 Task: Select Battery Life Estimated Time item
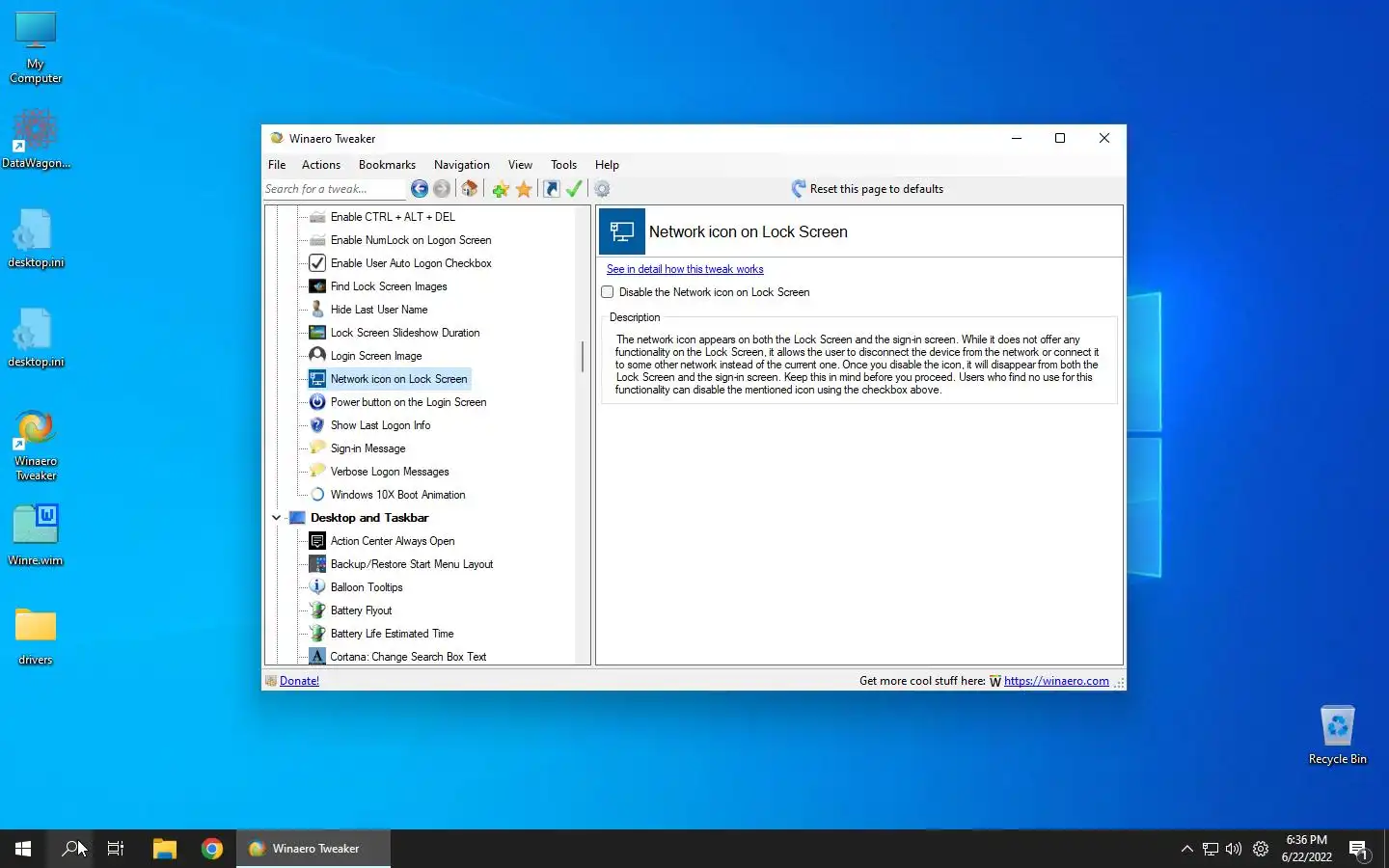[x=392, y=634]
